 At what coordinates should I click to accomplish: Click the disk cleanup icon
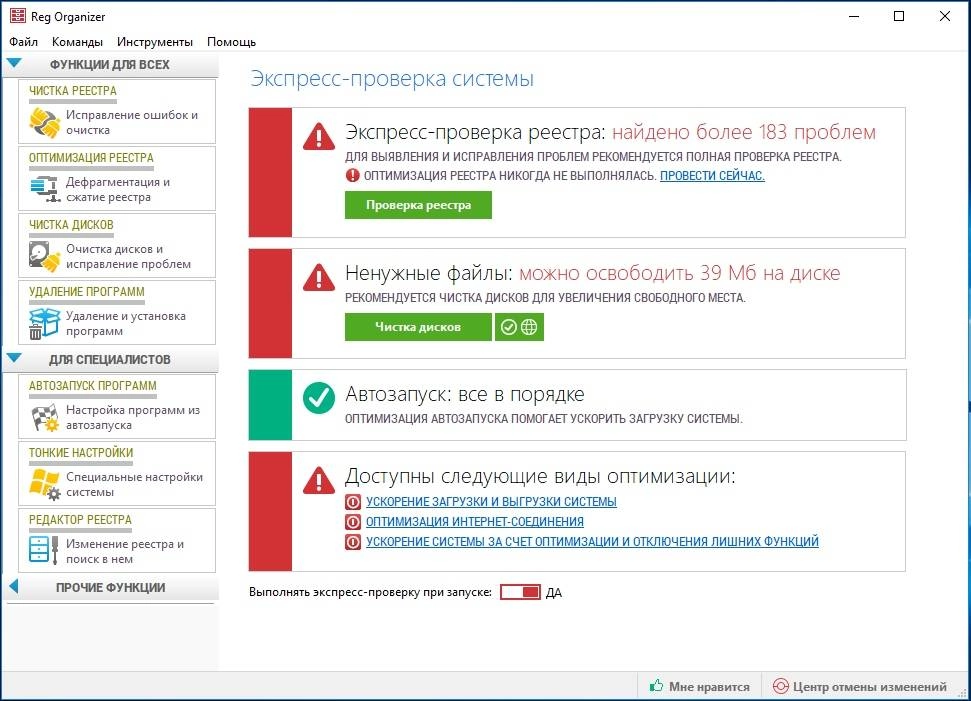pyautogui.click(x=45, y=256)
